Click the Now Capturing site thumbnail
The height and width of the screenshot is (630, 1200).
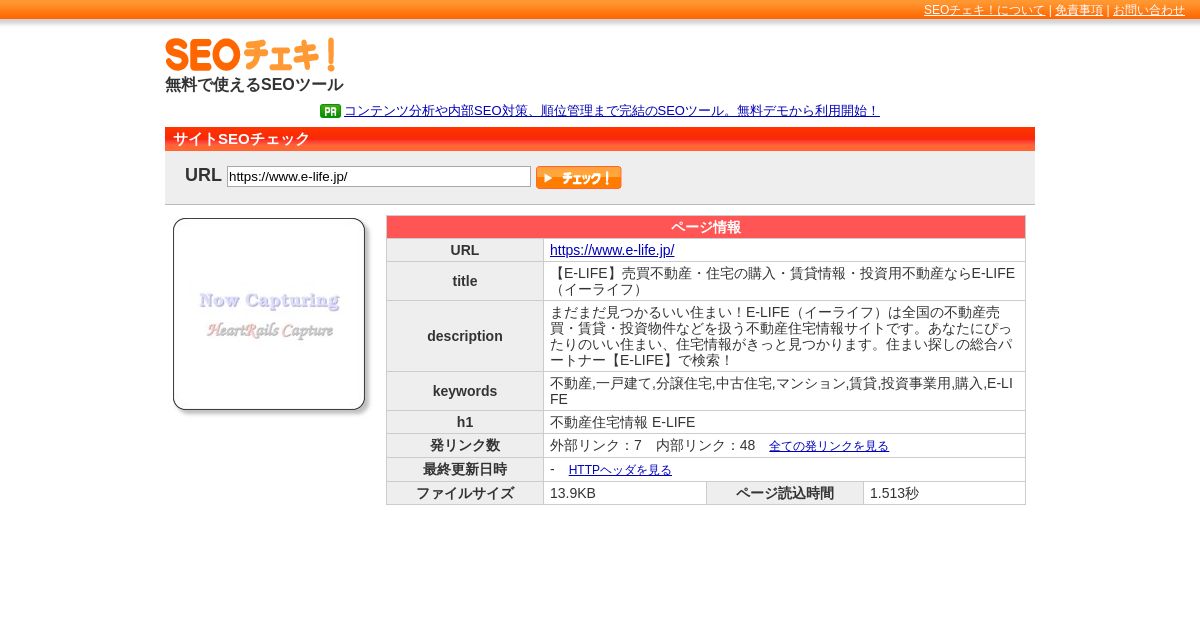click(x=269, y=314)
